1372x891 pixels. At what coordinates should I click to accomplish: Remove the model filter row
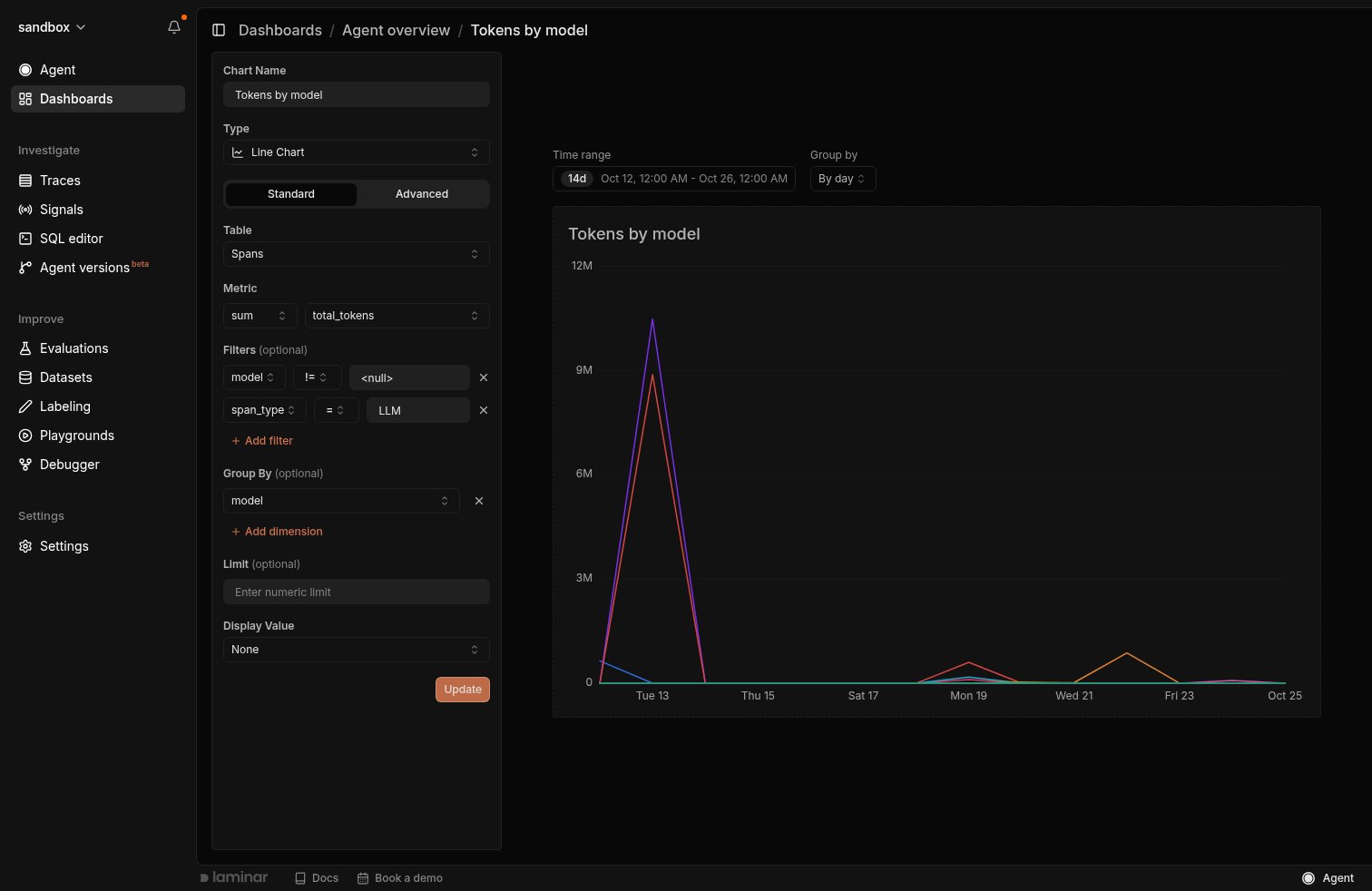484,377
